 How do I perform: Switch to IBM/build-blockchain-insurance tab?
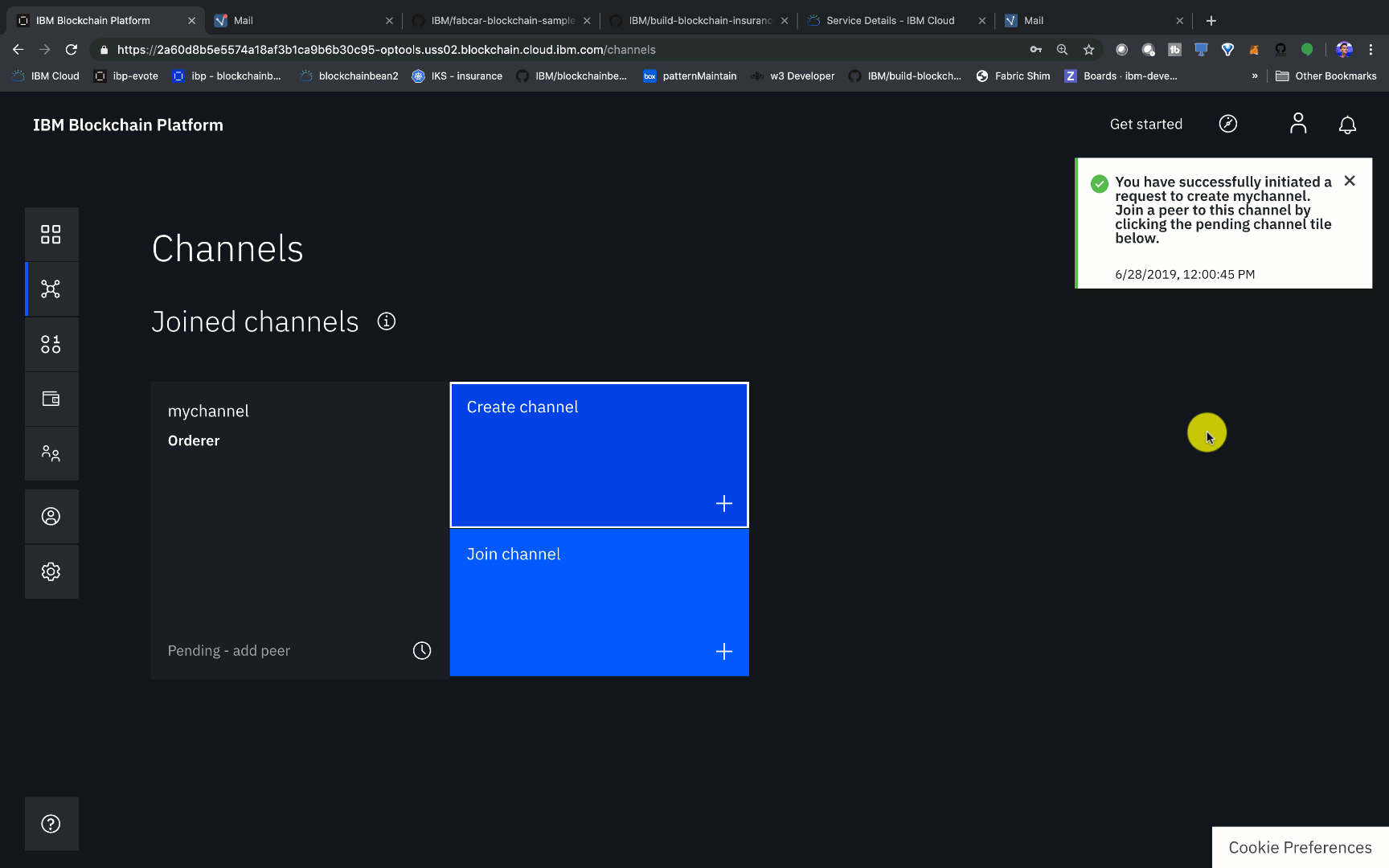[x=699, y=21]
